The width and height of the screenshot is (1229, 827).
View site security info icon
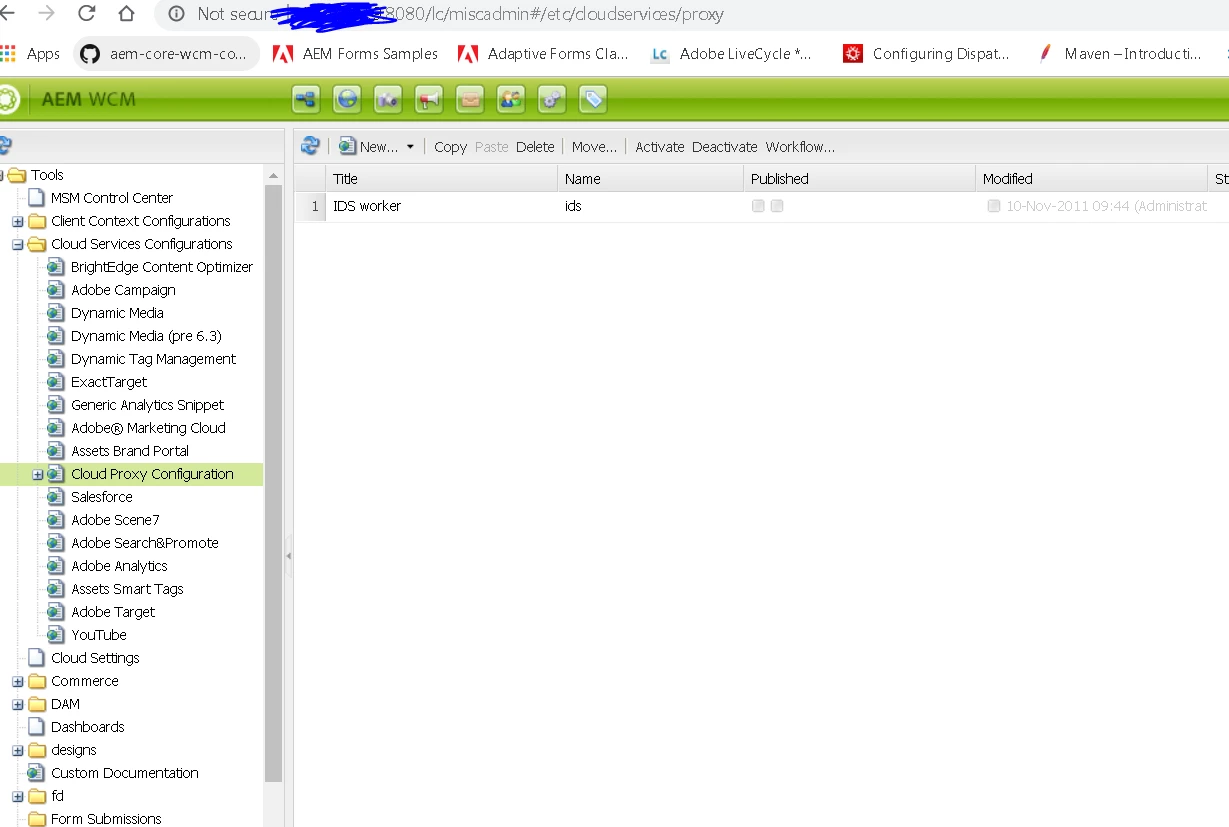[176, 14]
